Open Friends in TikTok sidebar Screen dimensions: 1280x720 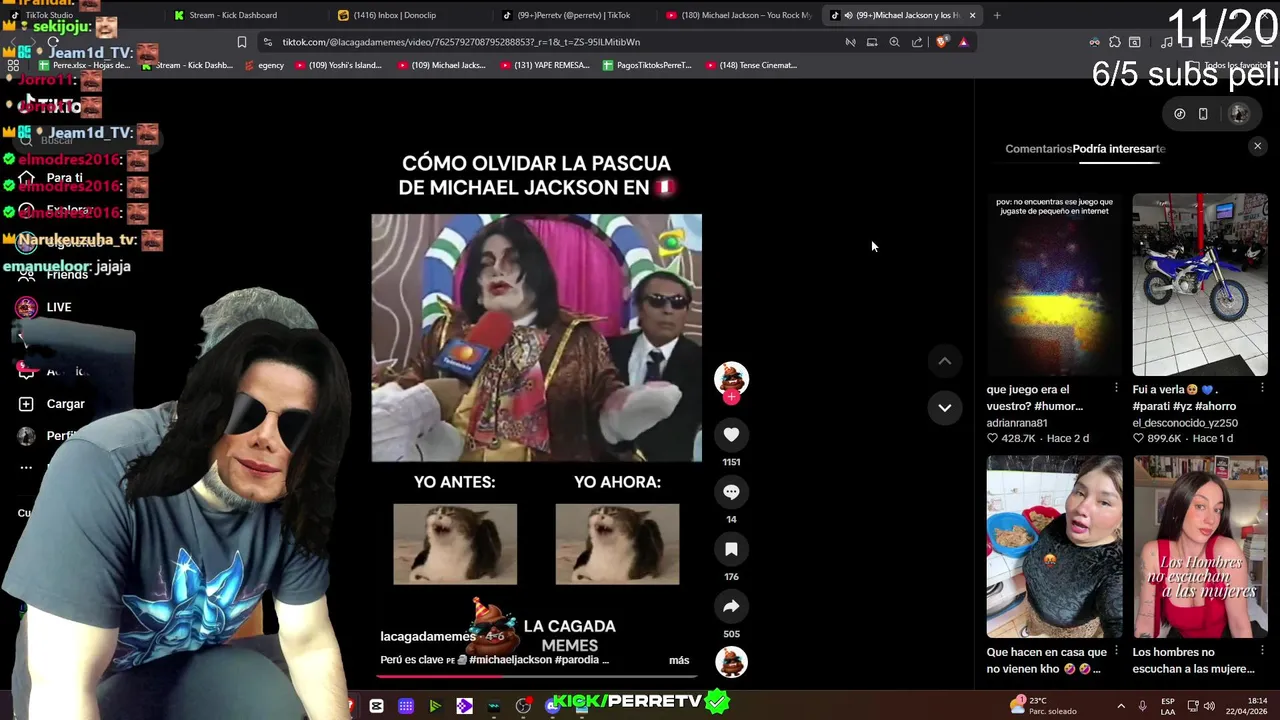tap(67, 274)
